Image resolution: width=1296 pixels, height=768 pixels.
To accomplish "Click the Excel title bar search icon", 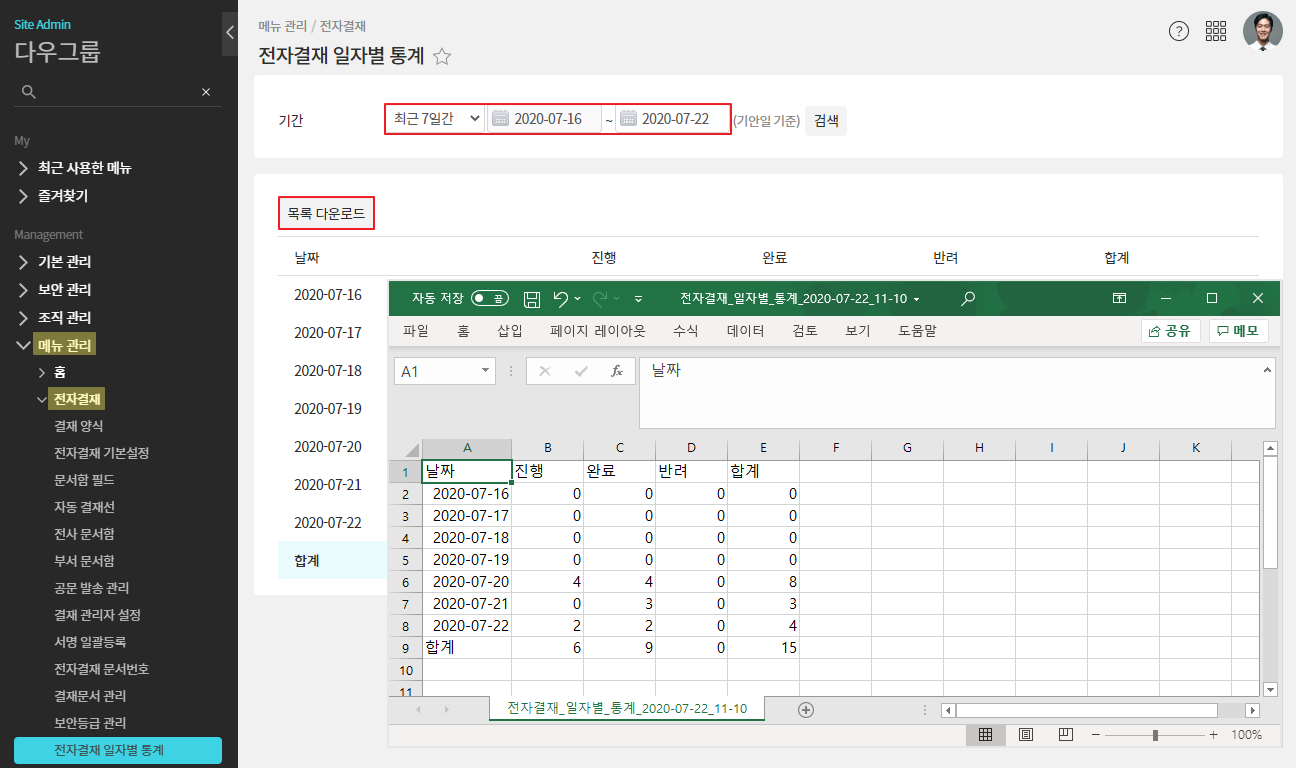I will click(967, 298).
